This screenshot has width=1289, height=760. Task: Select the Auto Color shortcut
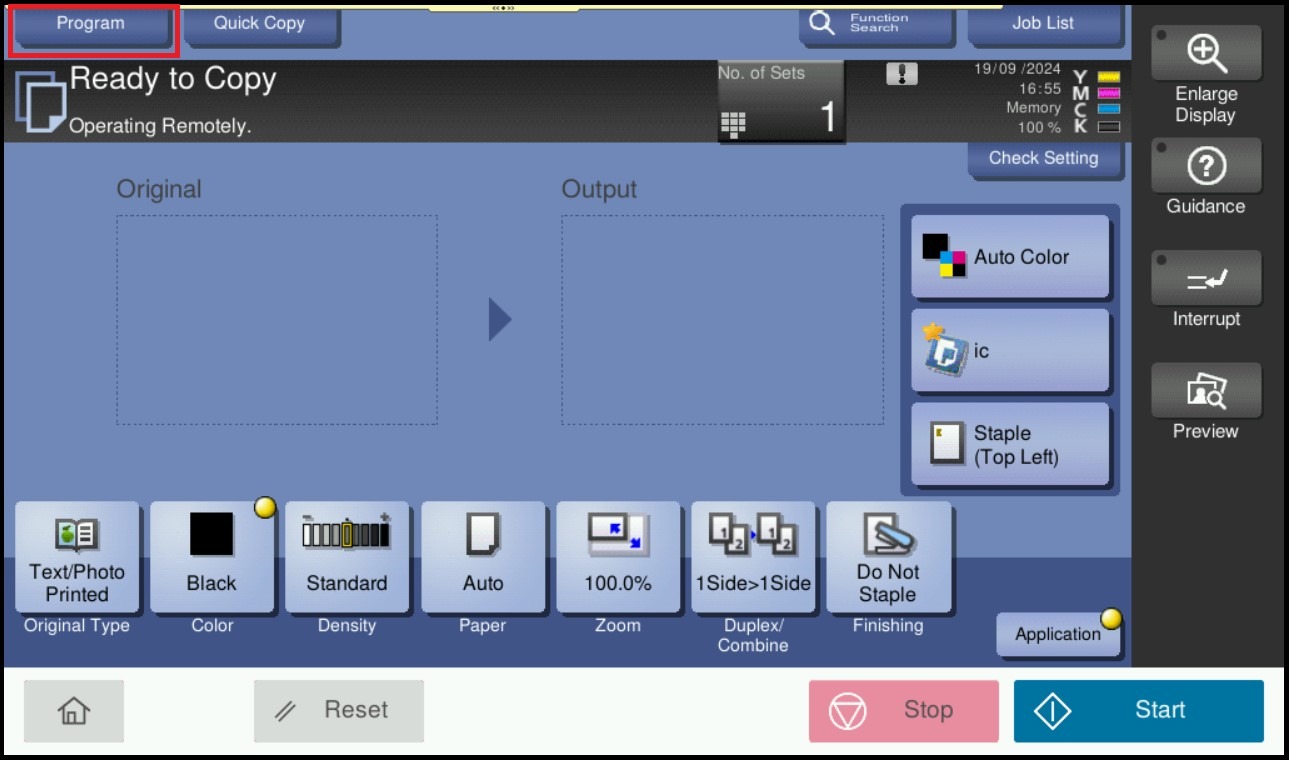click(x=1010, y=257)
